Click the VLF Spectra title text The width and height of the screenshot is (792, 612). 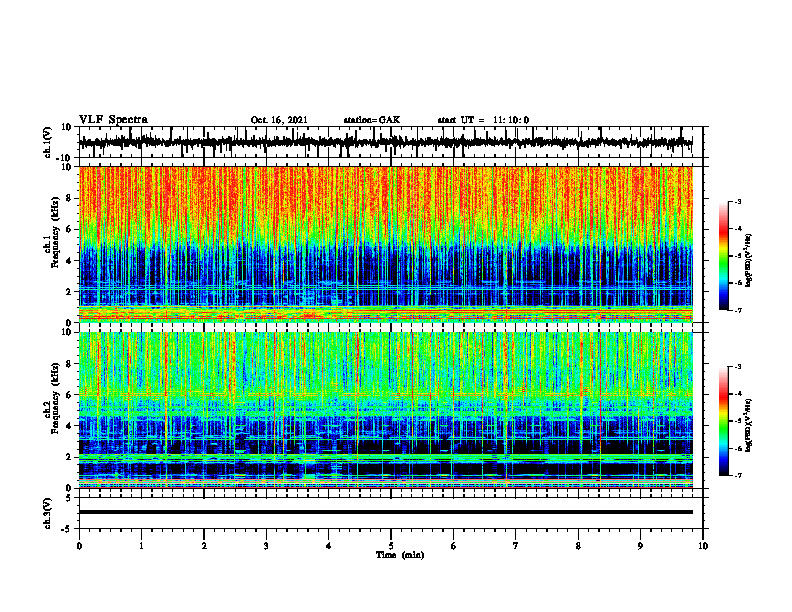click(113, 120)
